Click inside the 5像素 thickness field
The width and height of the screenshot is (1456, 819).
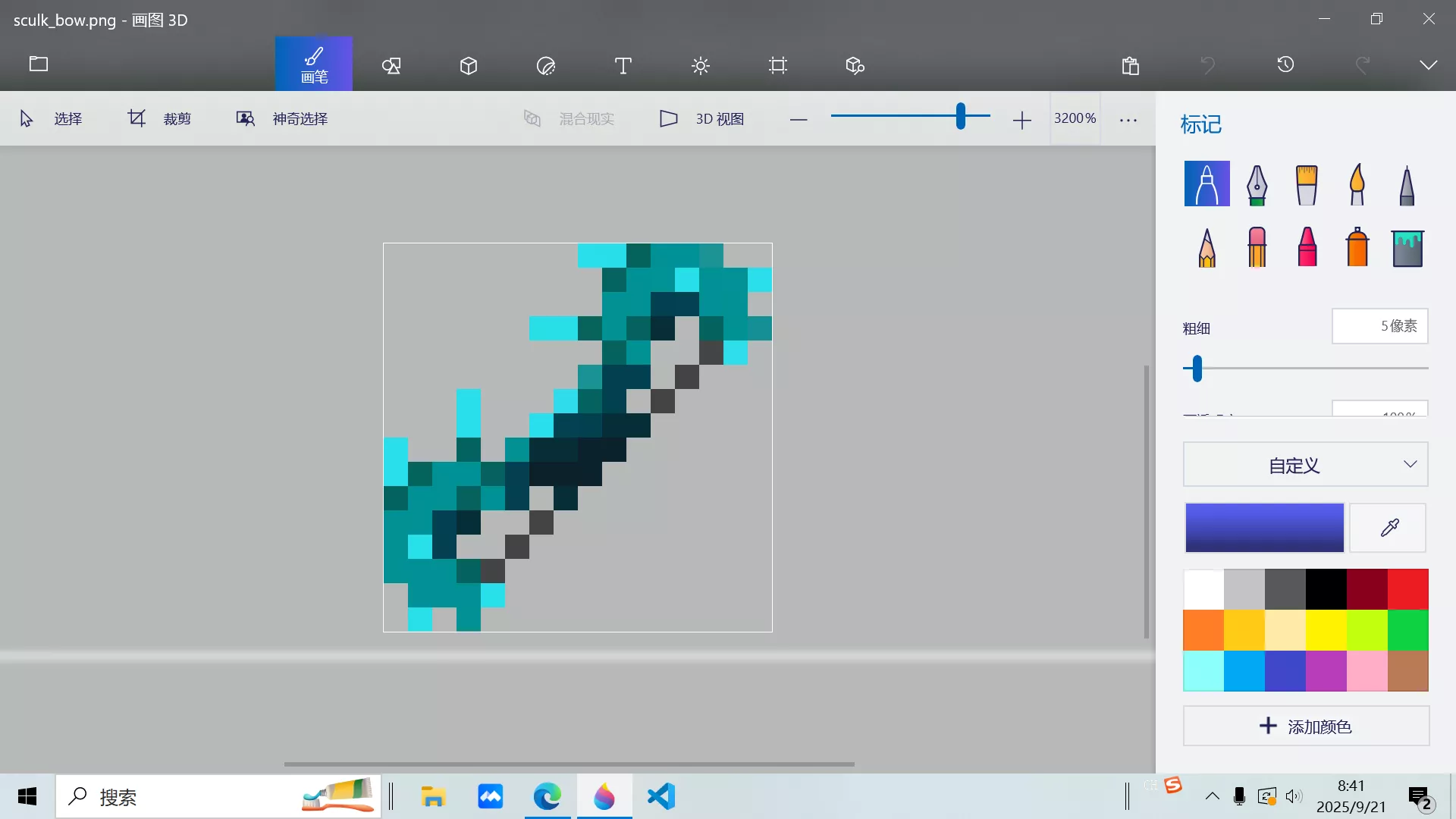1380,325
